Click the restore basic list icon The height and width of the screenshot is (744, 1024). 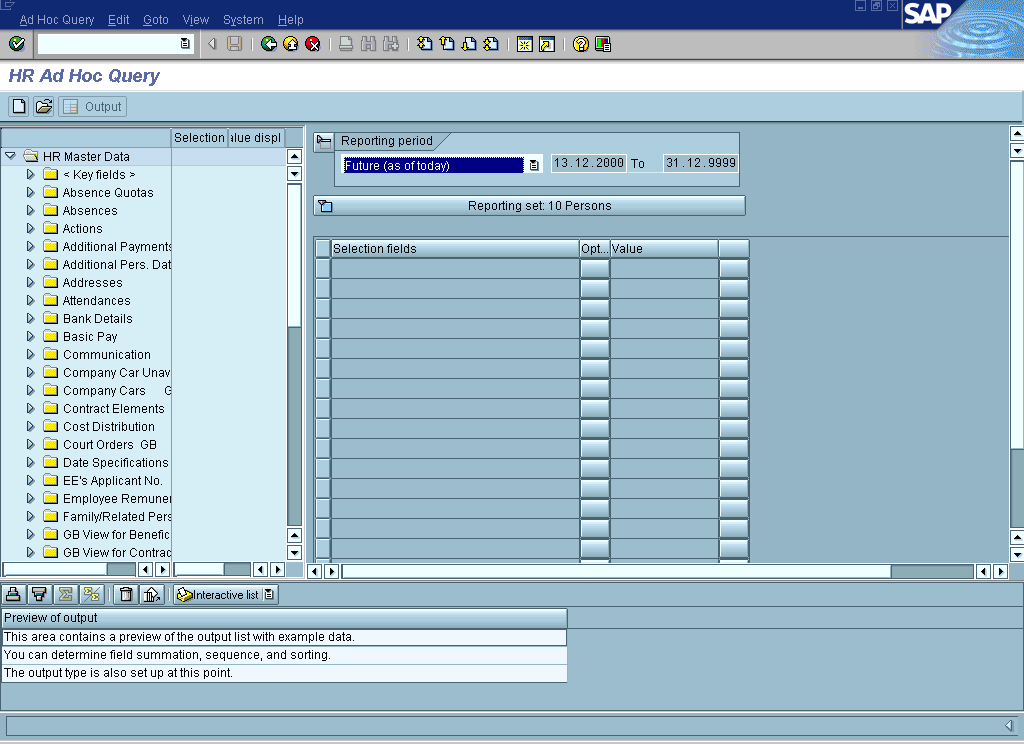[152, 594]
